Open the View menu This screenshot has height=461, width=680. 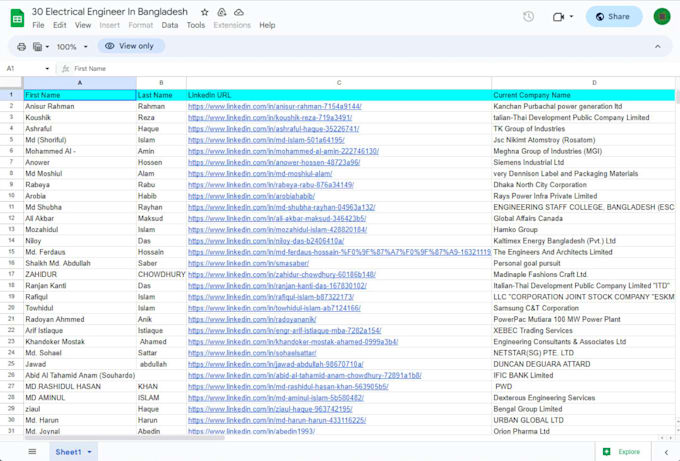click(83, 25)
